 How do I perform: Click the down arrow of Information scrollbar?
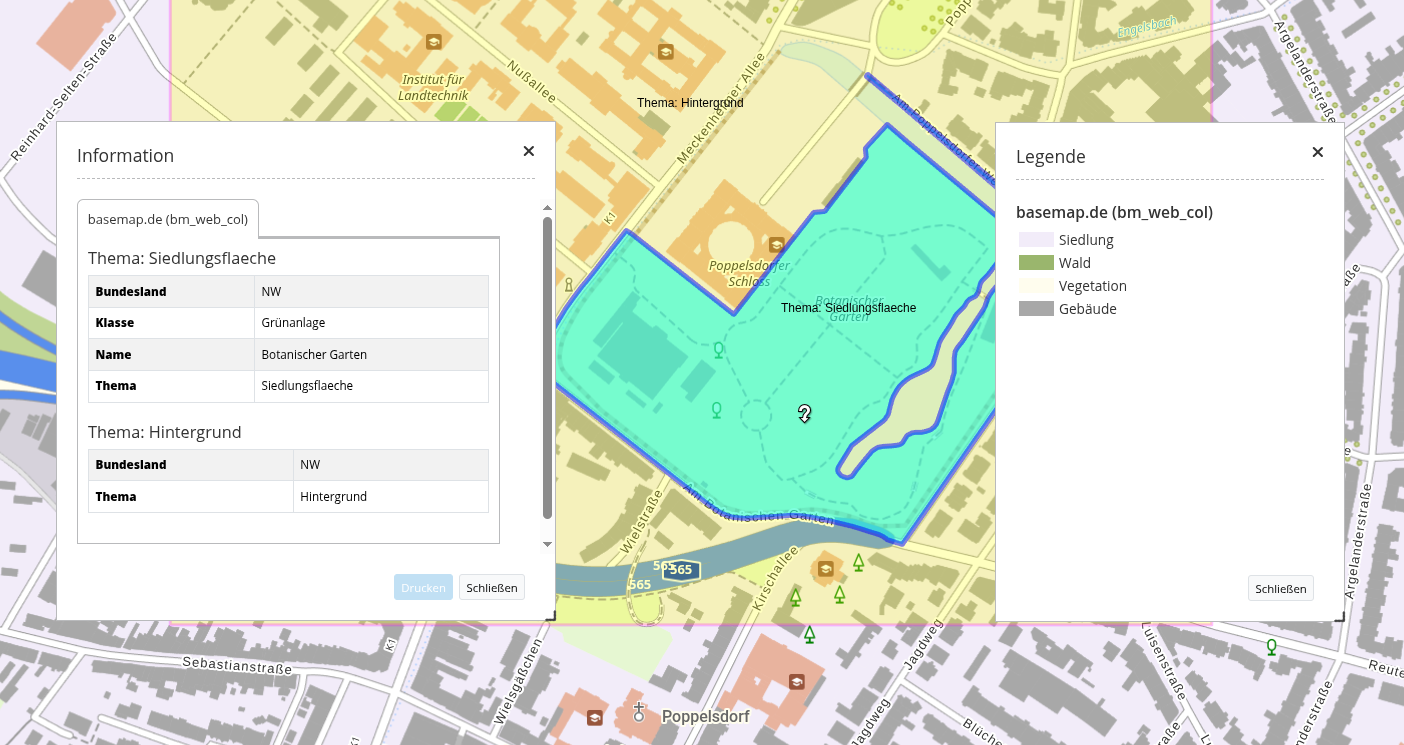tap(547, 544)
